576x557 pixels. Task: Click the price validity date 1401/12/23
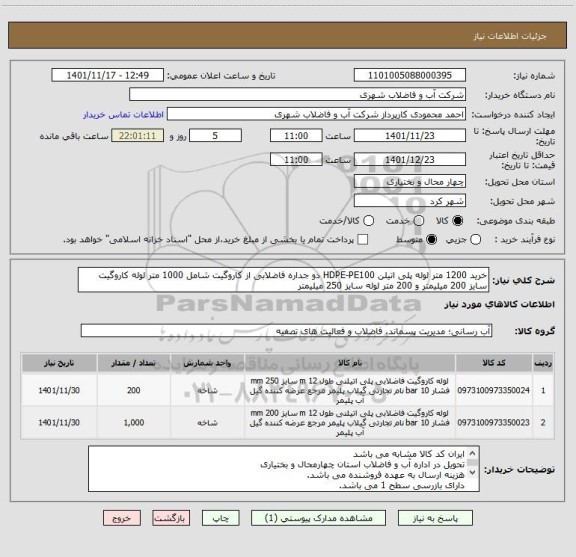pos(410,159)
